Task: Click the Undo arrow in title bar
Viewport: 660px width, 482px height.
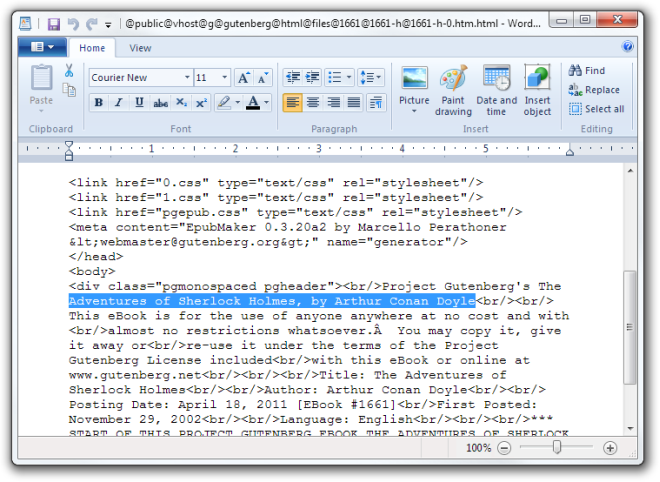Action: [x=73, y=24]
